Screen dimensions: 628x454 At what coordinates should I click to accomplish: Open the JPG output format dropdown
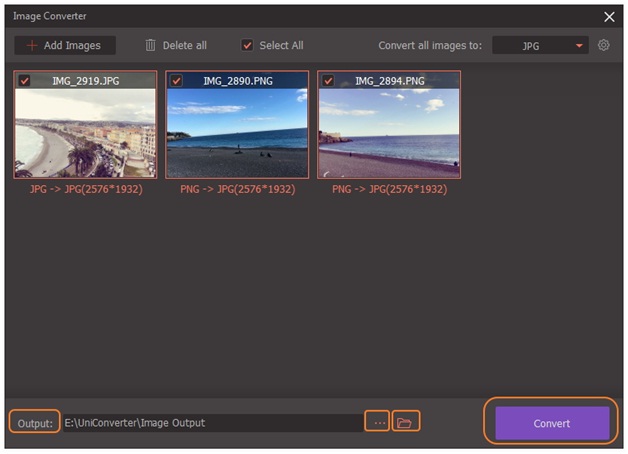click(540, 46)
